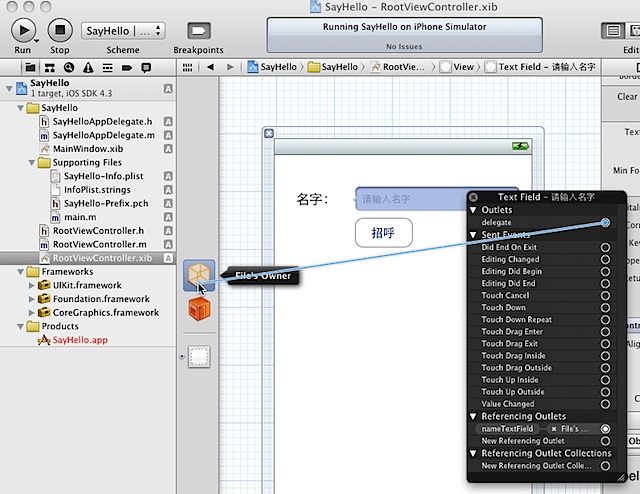
Task: Click the related files grid icon
Action: pos(187,67)
